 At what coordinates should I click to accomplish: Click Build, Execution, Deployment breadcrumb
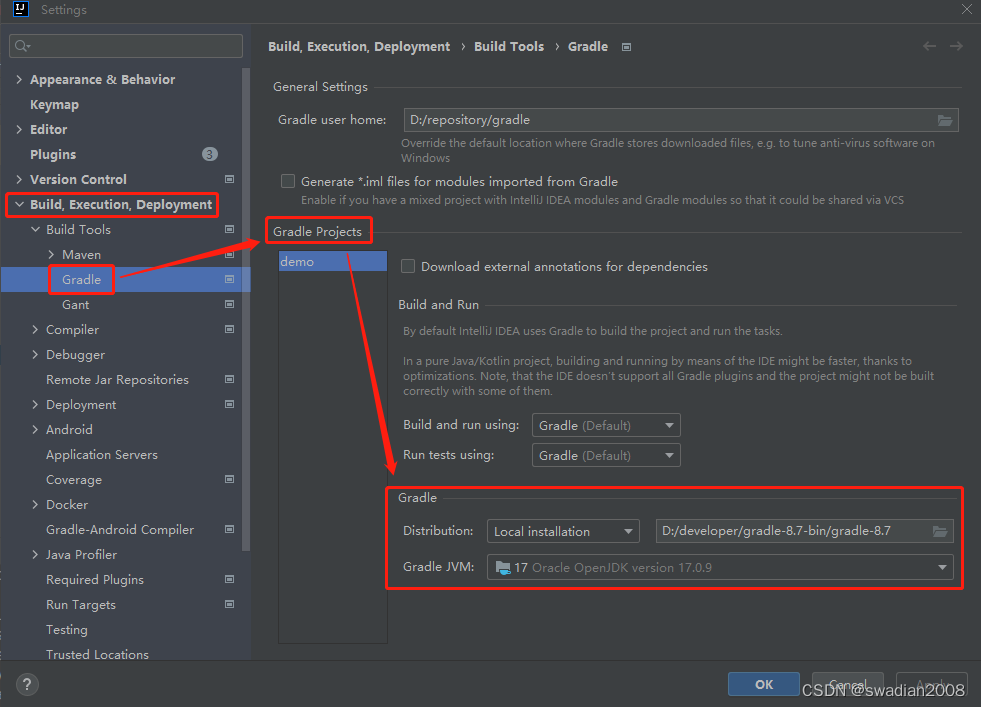(x=359, y=47)
